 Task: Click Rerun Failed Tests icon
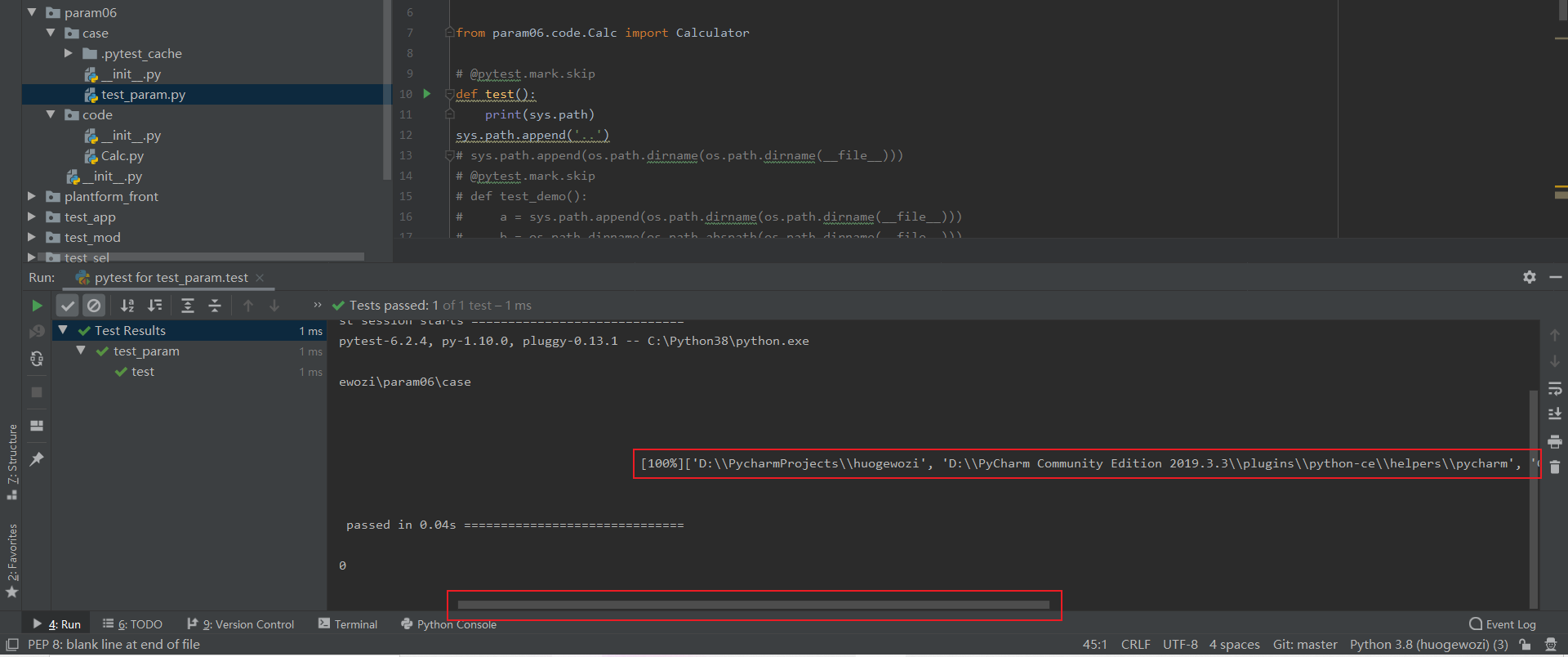37,331
